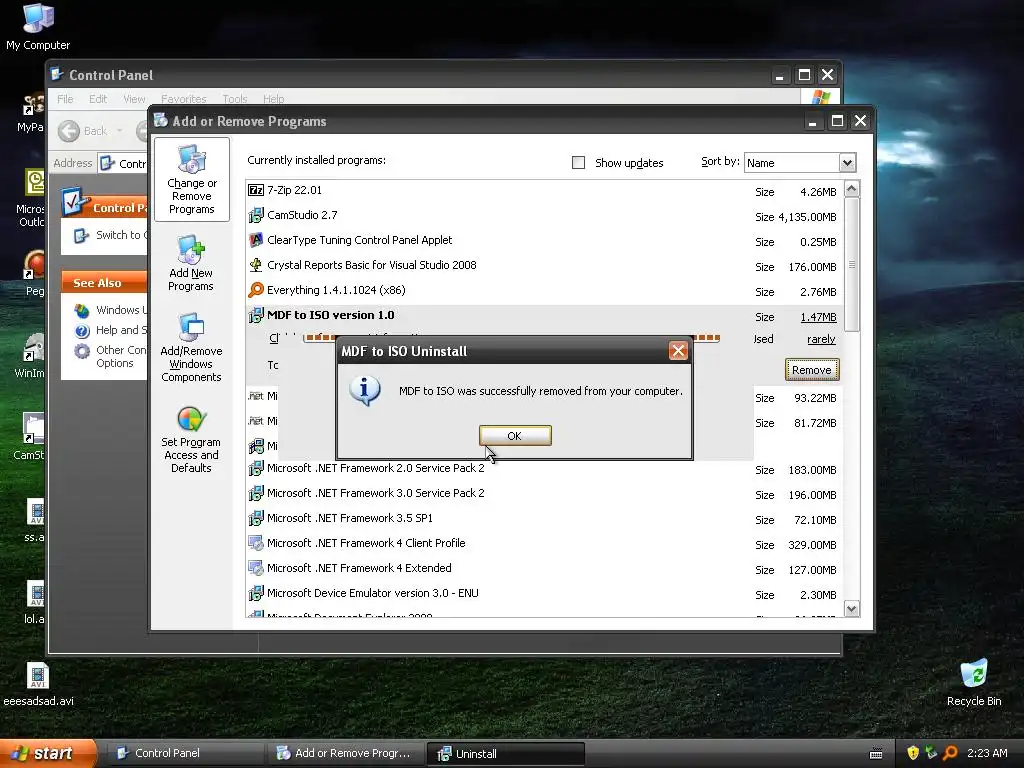
Task: Select Microsoft .NET Framework 4 Extended entry
Action: click(x=545, y=569)
